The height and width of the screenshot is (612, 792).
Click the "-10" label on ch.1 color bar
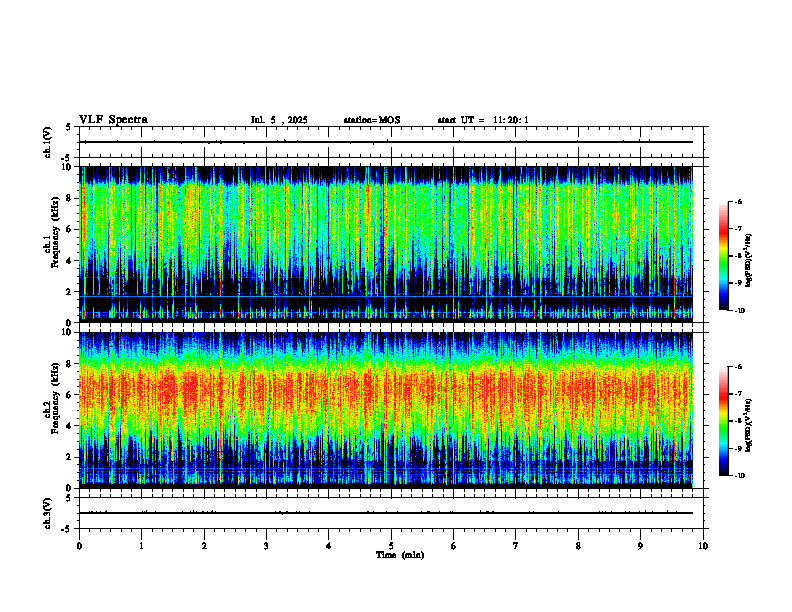point(739,311)
